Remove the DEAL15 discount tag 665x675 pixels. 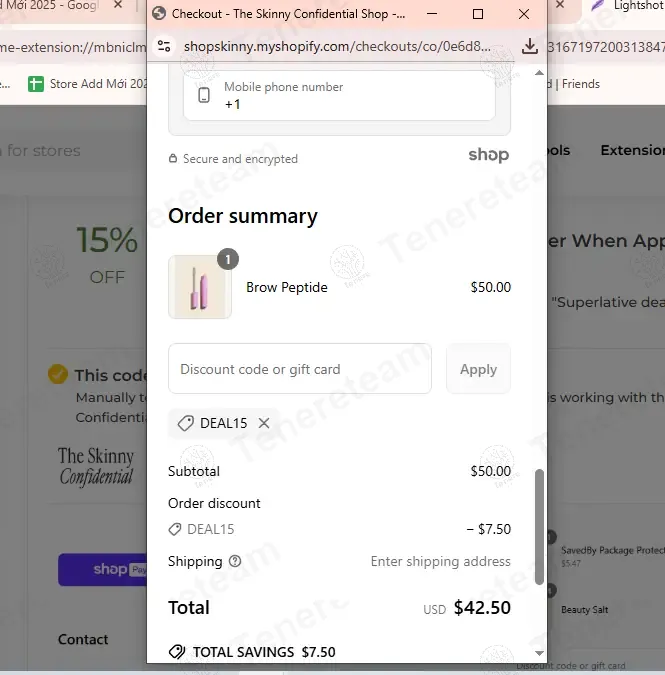pyautogui.click(x=264, y=423)
